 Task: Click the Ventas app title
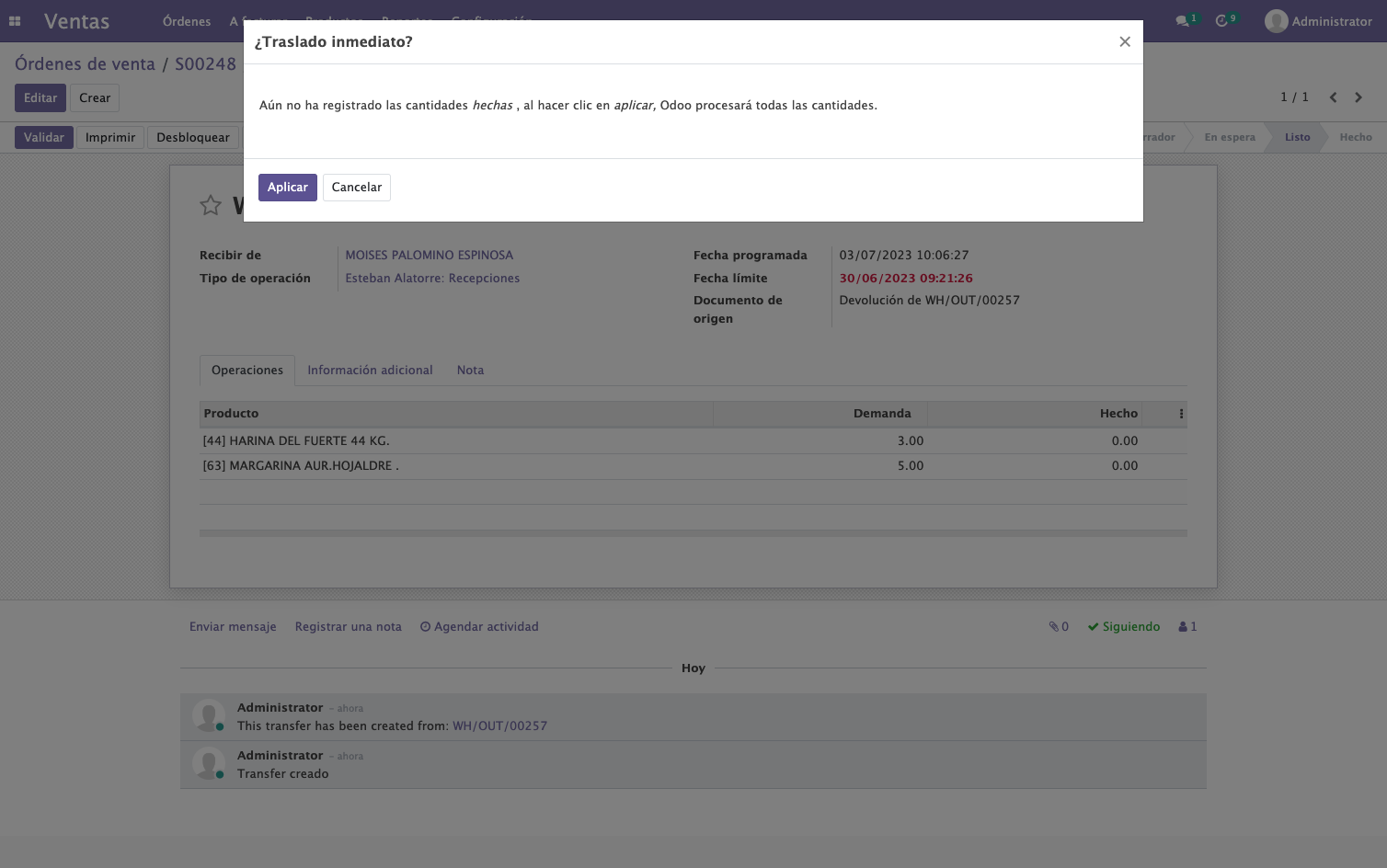click(x=76, y=21)
